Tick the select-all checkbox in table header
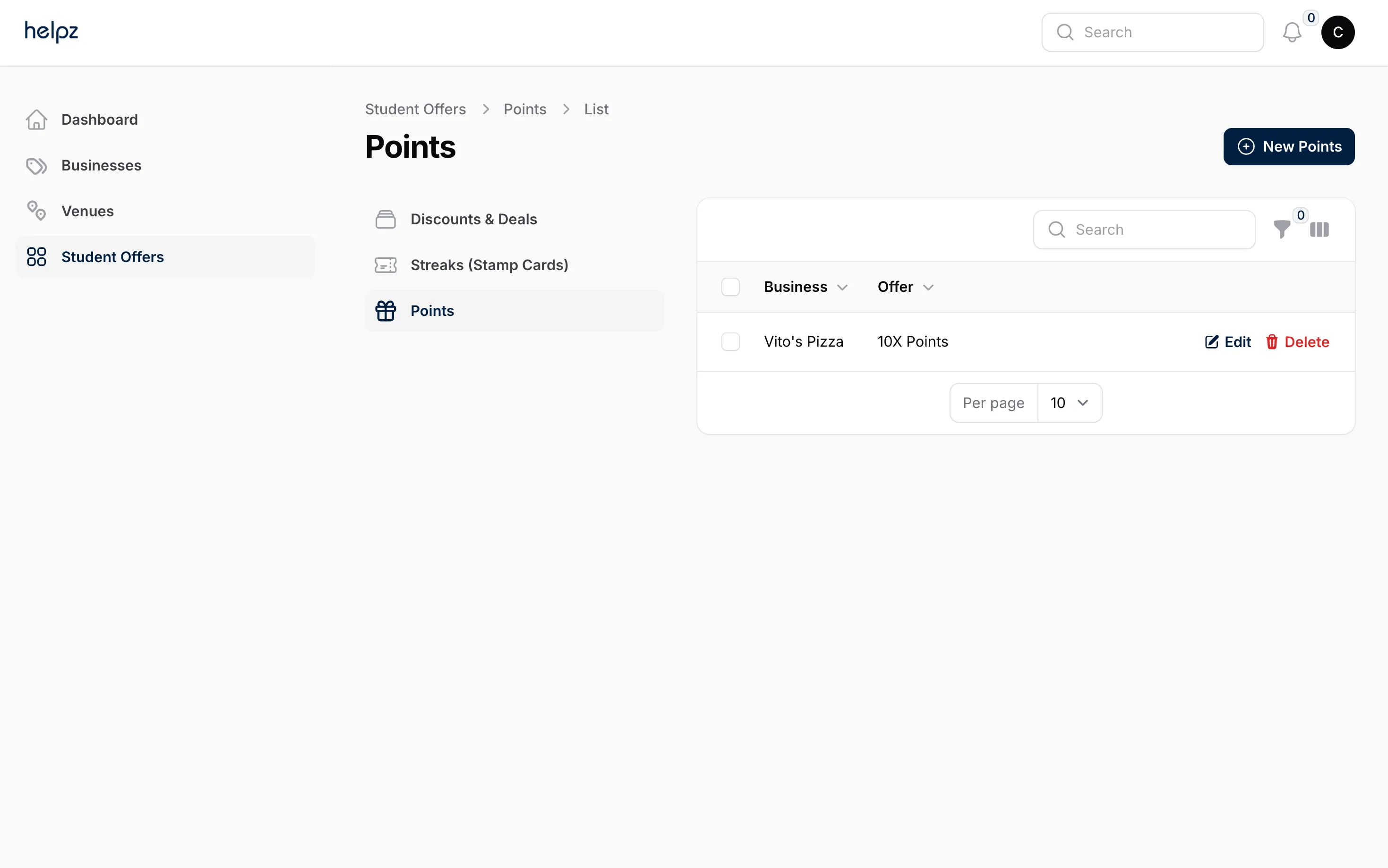 [730, 287]
